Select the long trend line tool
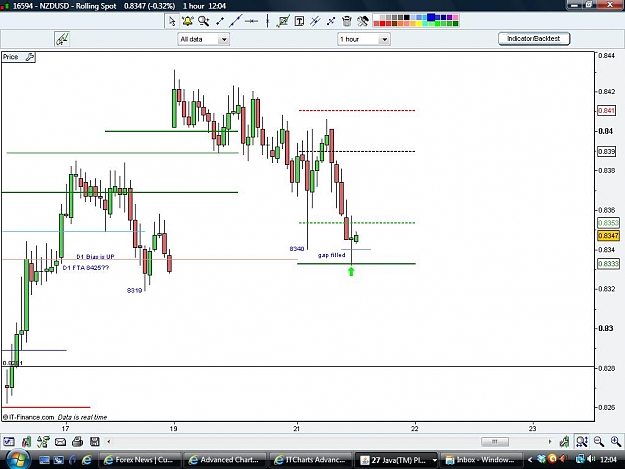This screenshot has height=469, width=625. [235, 21]
